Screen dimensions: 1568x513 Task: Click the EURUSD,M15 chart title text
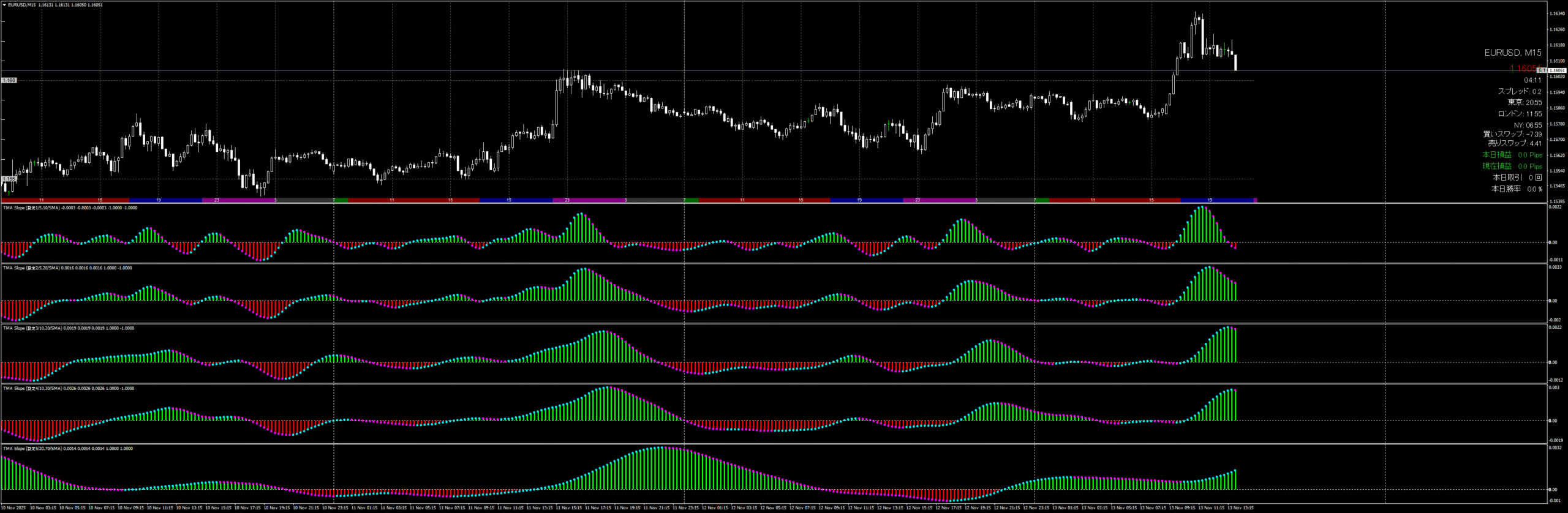[22, 5]
